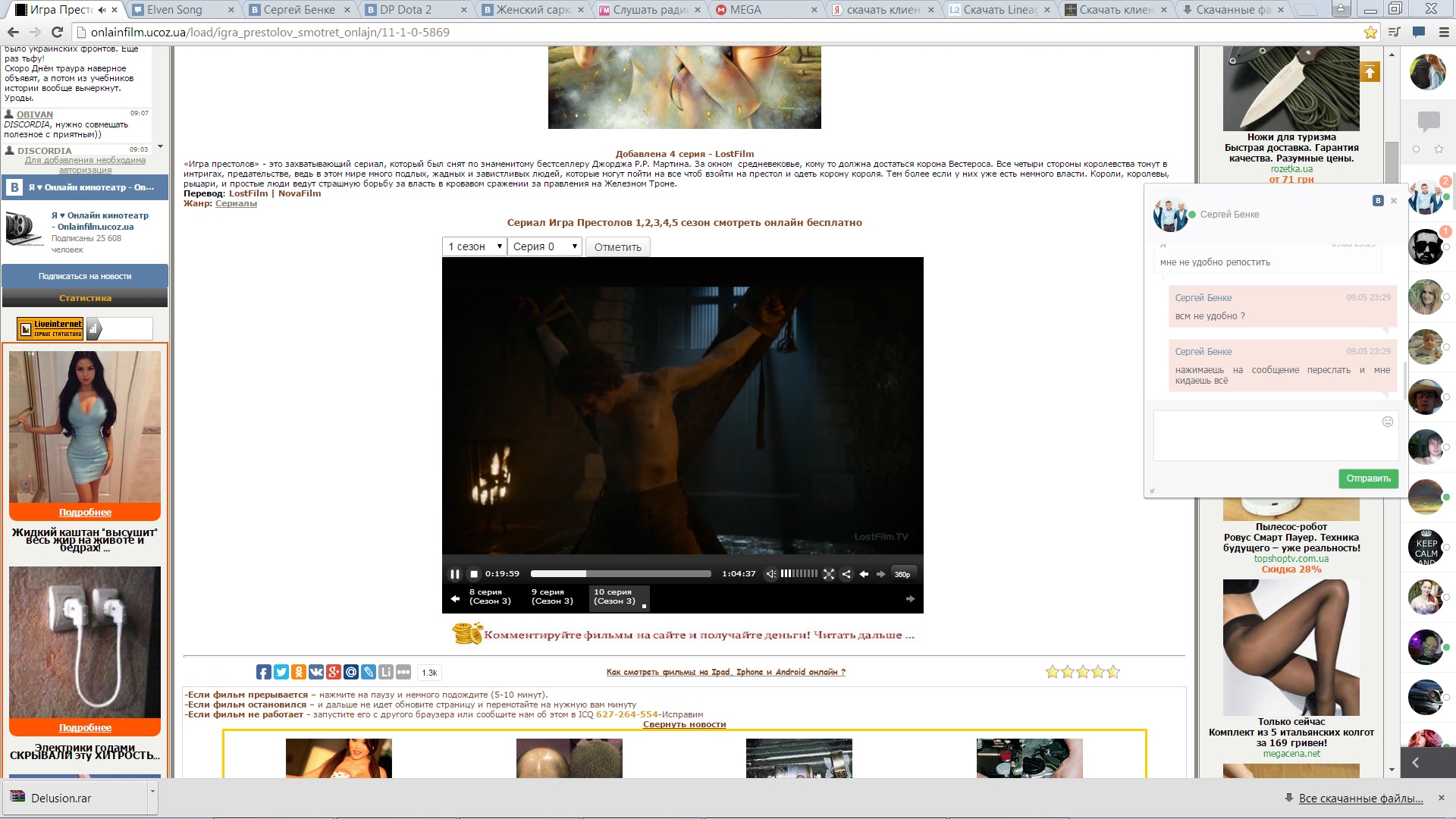Select 8 серия (Сезон 3) in playlist
Viewport: 1456px width, 819px height.
(490, 597)
